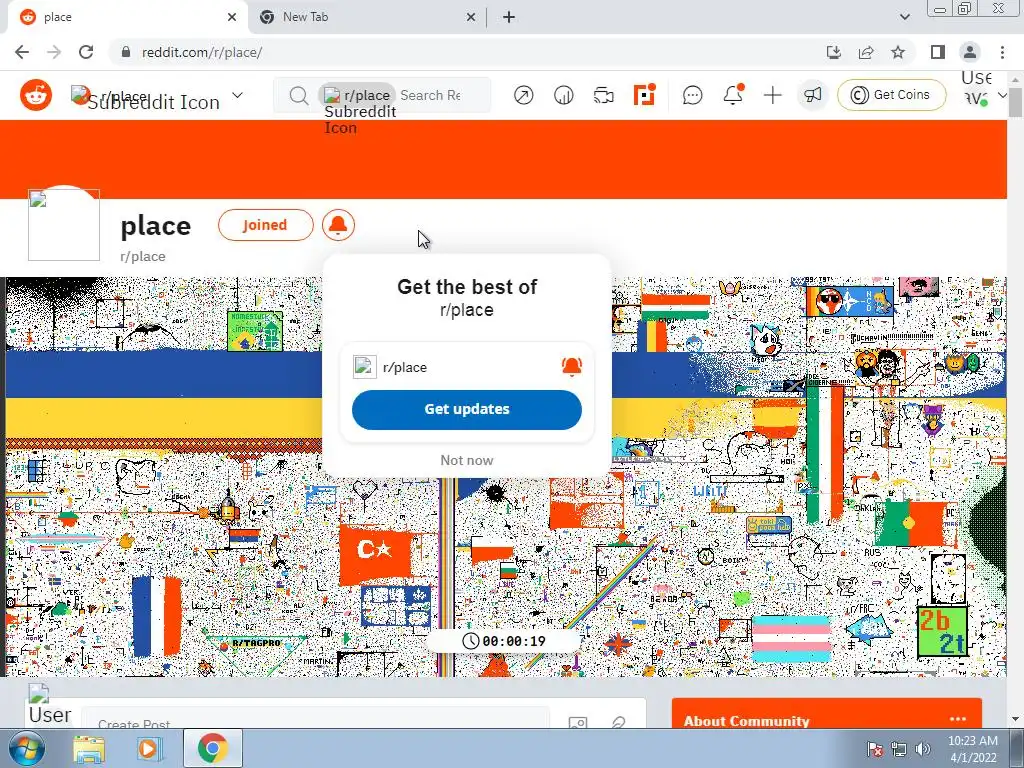This screenshot has height=768, width=1024.
Task: Open the Windows Start menu
Action: pyautogui.click(x=25, y=748)
